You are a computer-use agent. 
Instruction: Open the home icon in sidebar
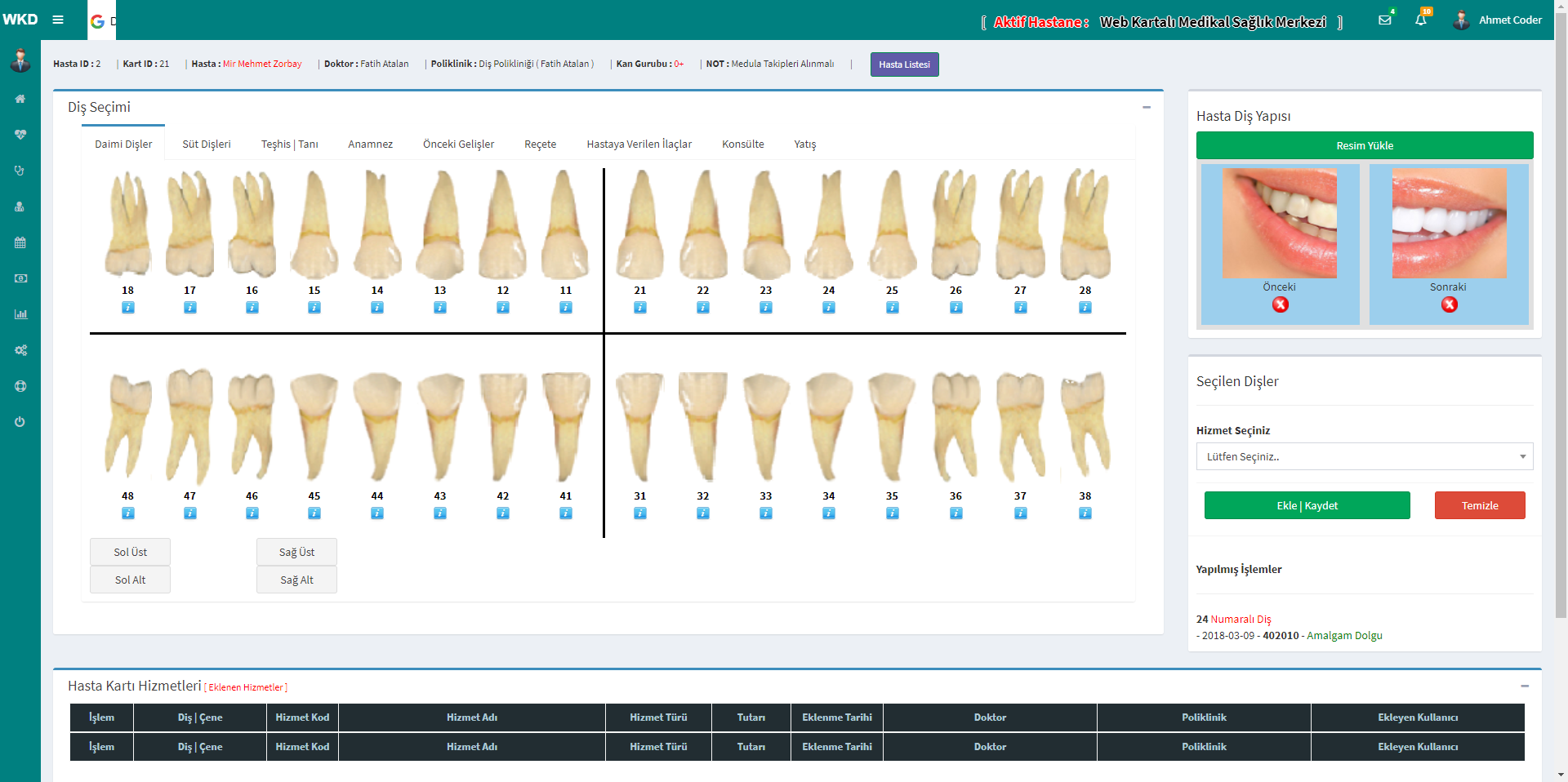[x=20, y=99]
